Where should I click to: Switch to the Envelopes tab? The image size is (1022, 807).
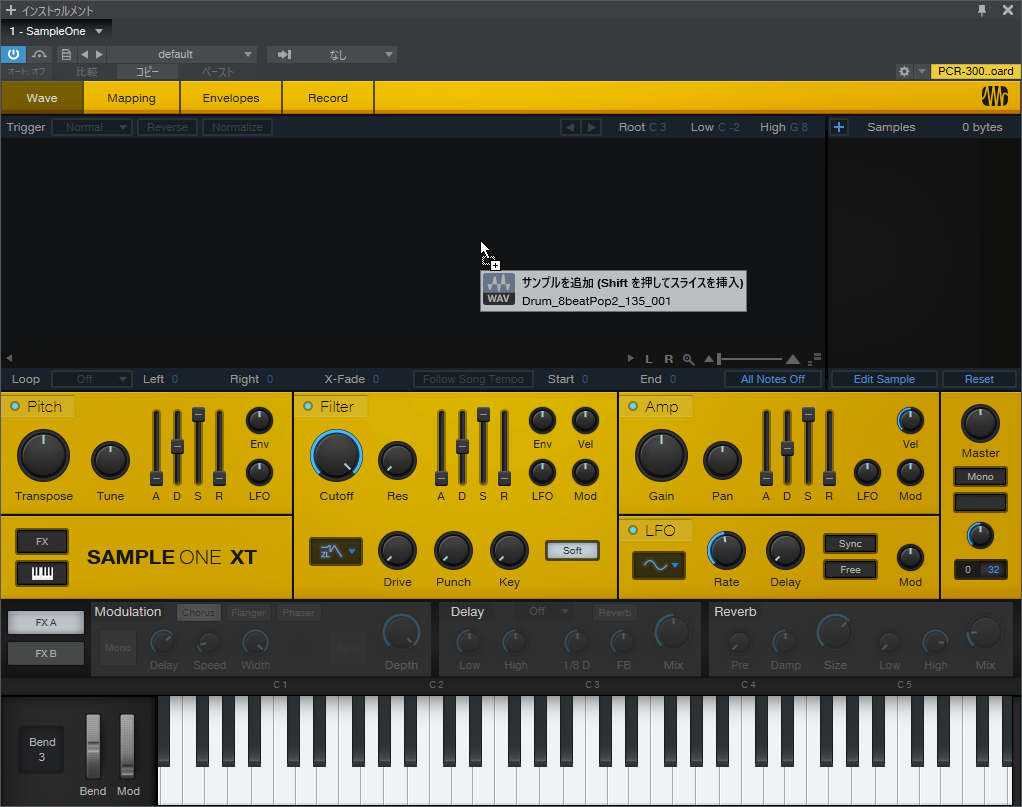[x=231, y=98]
